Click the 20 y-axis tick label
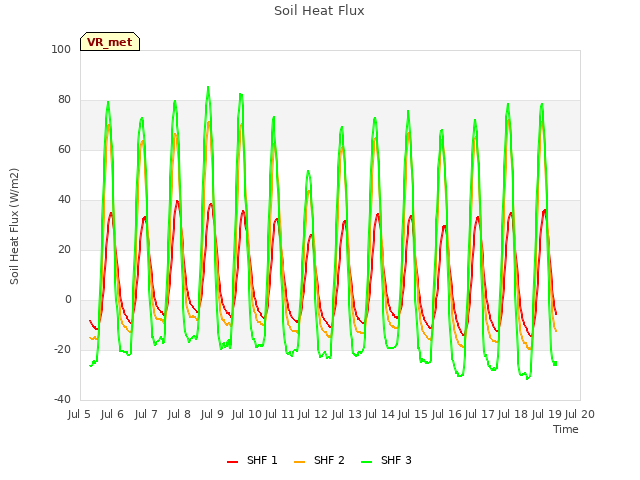The height and width of the screenshot is (480, 640). [64, 249]
